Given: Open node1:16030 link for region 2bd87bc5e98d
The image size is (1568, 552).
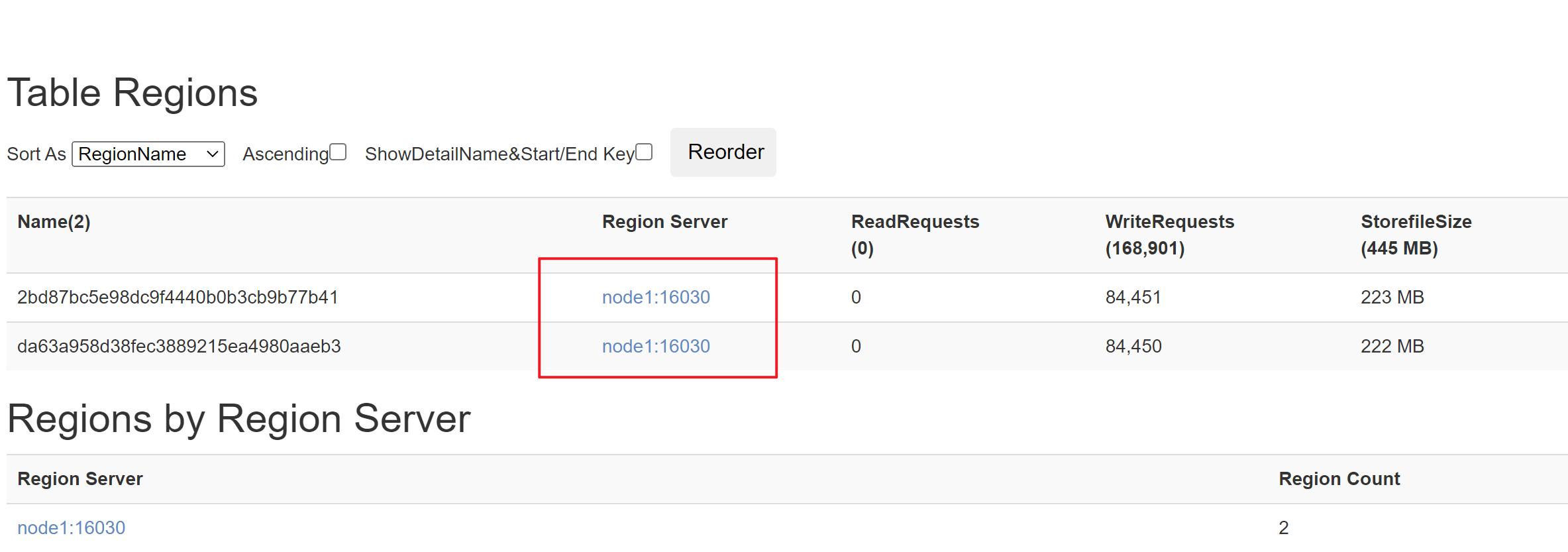Looking at the screenshot, I should 656,297.
